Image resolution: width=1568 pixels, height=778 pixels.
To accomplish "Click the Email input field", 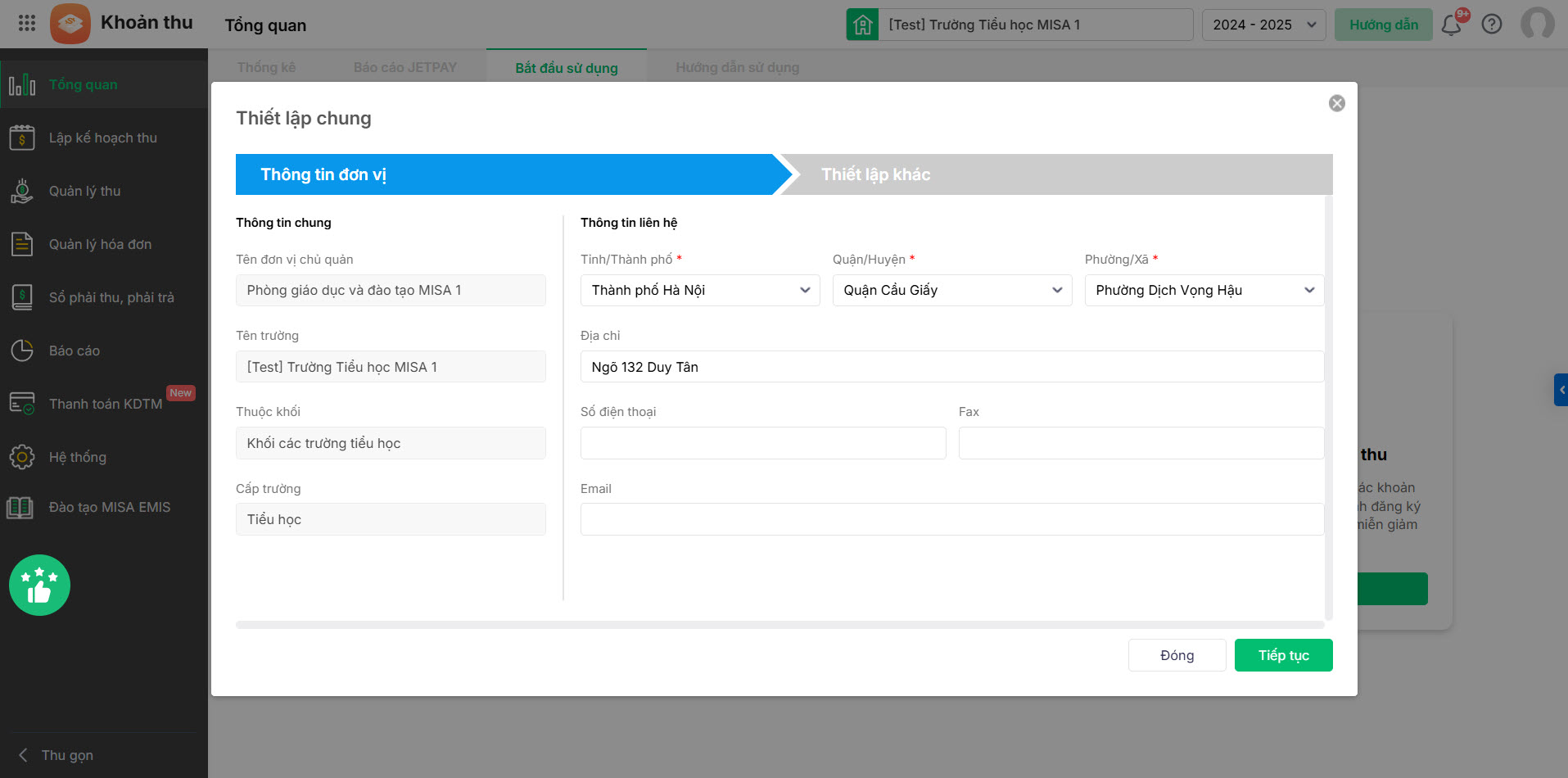I will (x=952, y=519).
